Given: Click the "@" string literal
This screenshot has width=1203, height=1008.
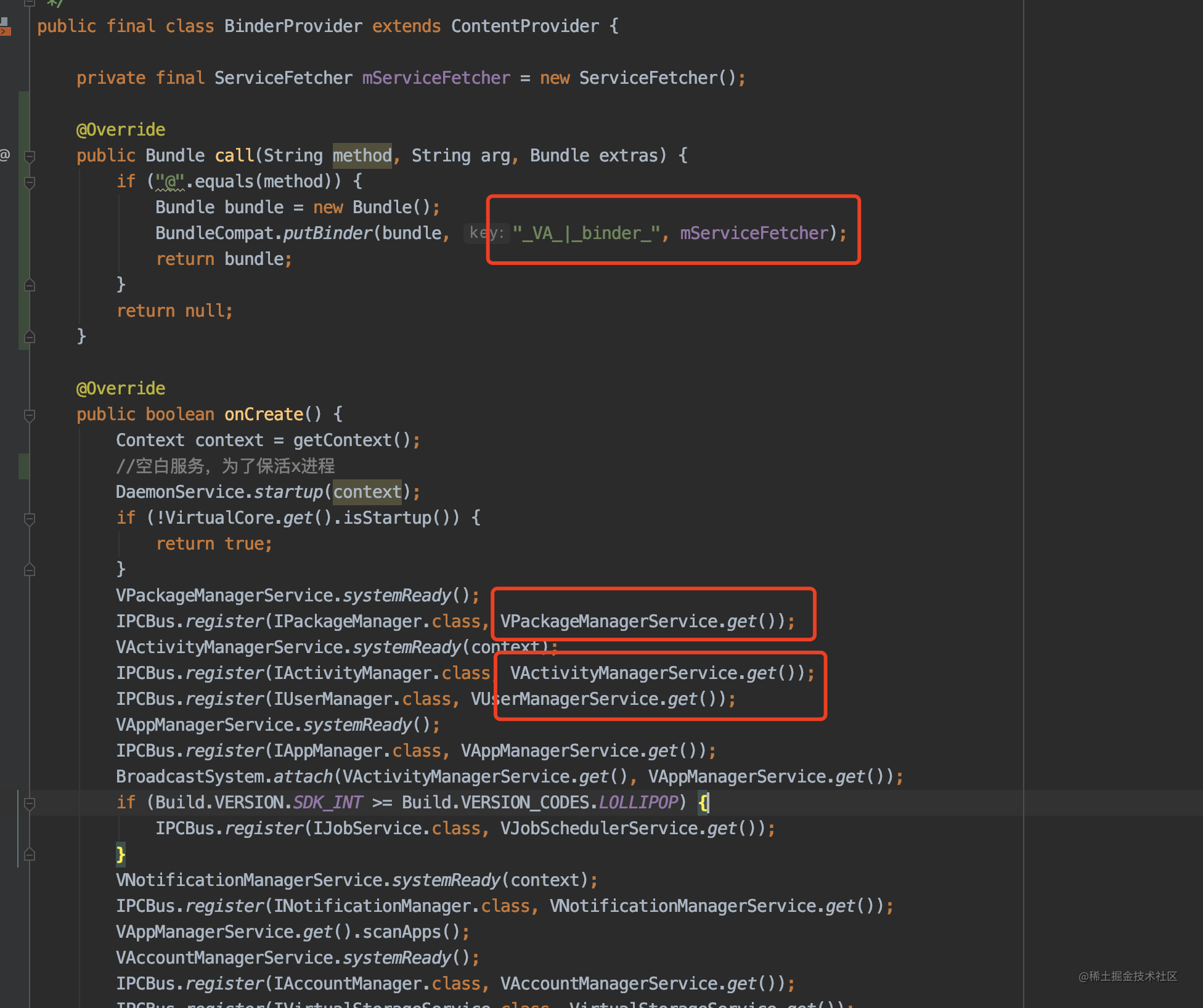Looking at the screenshot, I should pyautogui.click(x=170, y=181).
